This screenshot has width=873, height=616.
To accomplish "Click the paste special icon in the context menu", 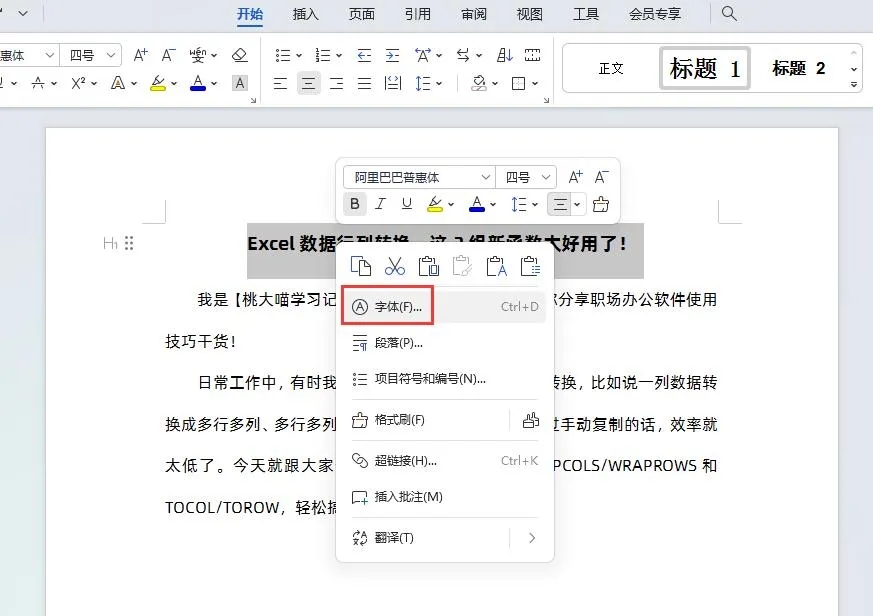I will 530,266.
